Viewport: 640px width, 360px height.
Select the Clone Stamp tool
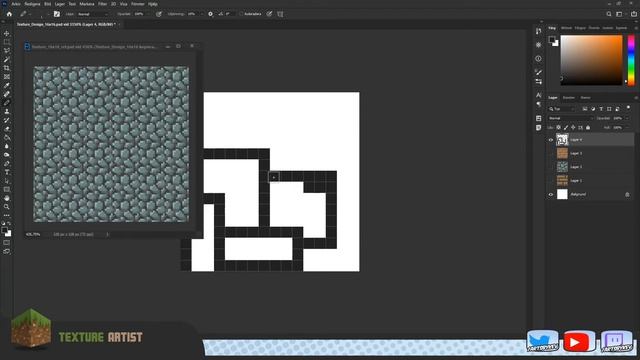pos(7,111)
